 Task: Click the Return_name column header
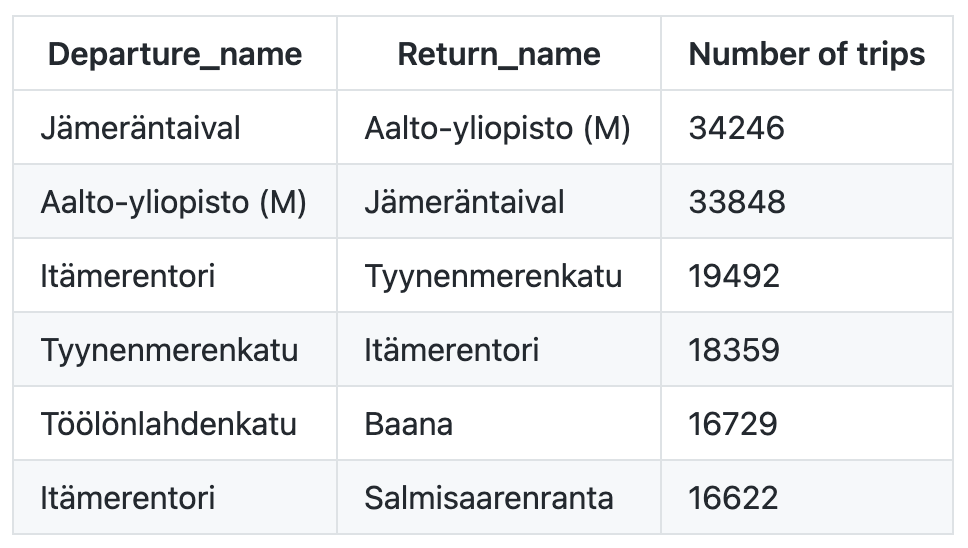498,54
